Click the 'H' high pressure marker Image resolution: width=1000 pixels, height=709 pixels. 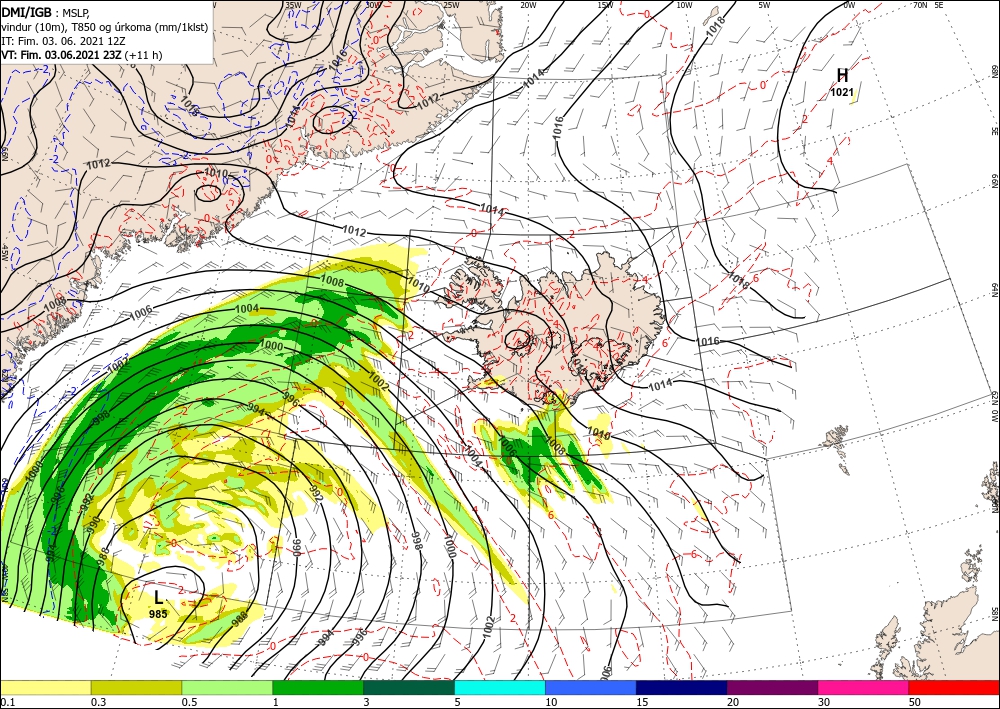pyautogui.click(x=842, y=75)
